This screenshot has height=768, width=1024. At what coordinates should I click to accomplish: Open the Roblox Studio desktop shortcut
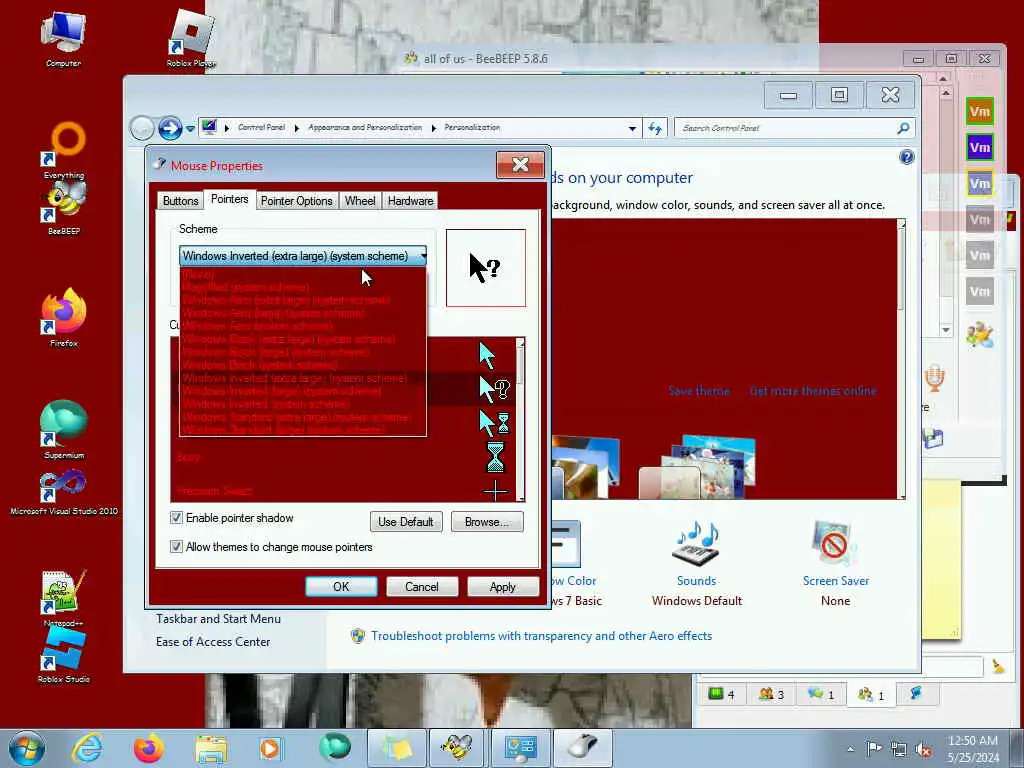point(64,655)
